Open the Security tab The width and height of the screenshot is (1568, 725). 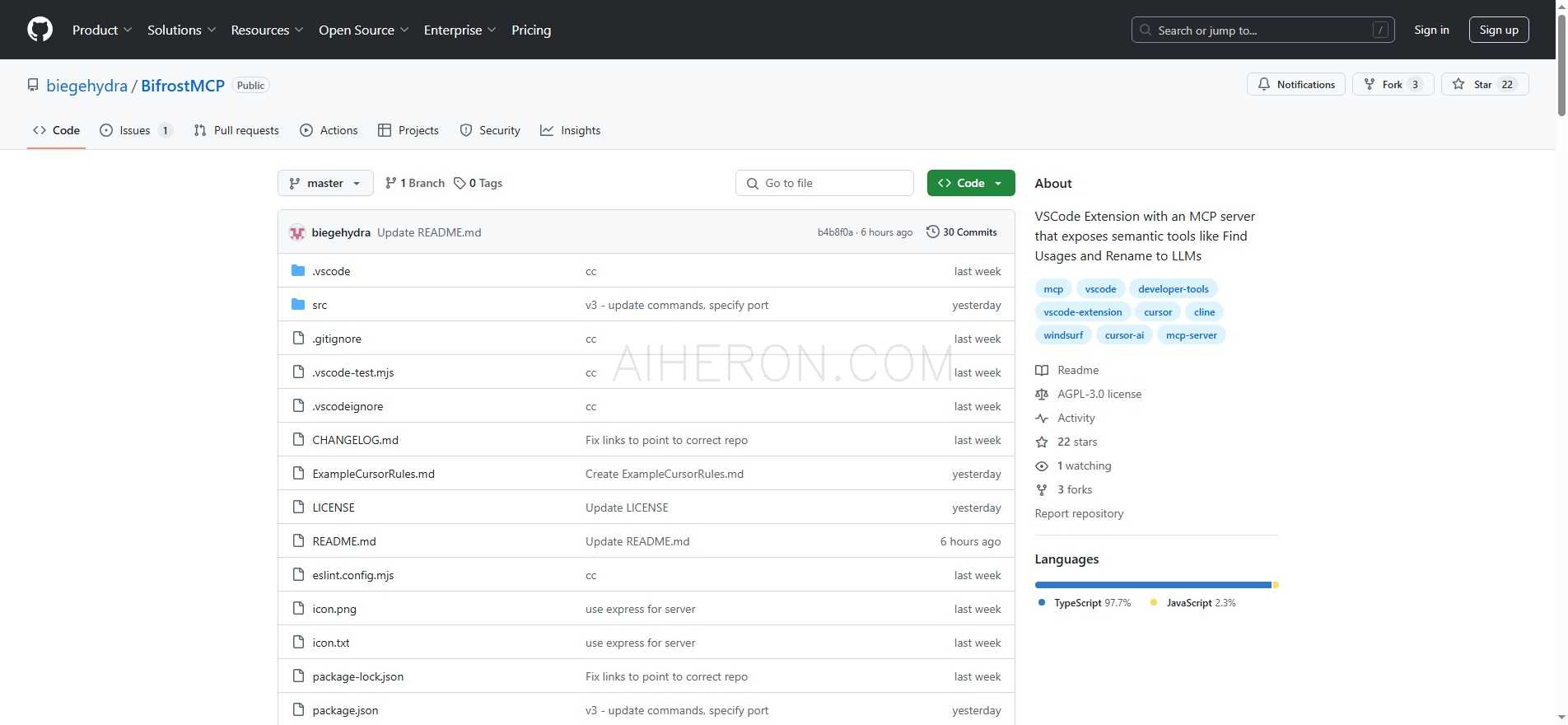[x=490, y=130]
